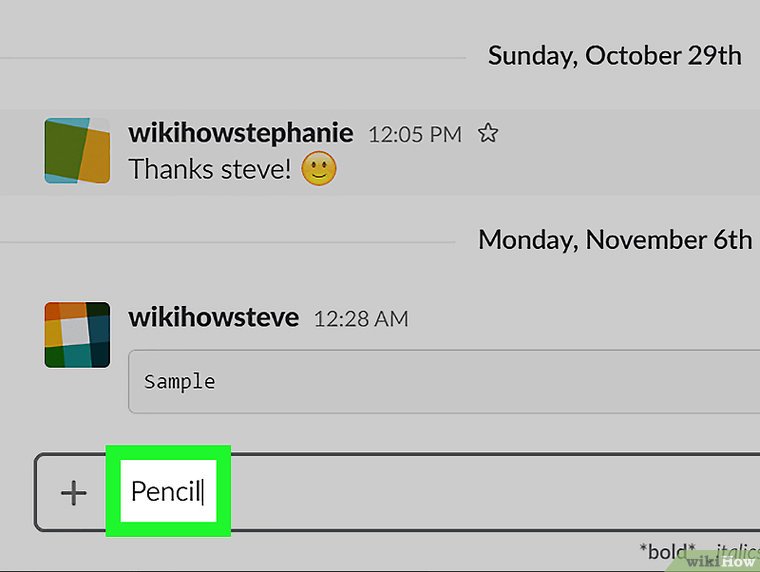760x572 pixels.
Task: Open wikihowstephanie's avatar image
Action: (77, 150)
